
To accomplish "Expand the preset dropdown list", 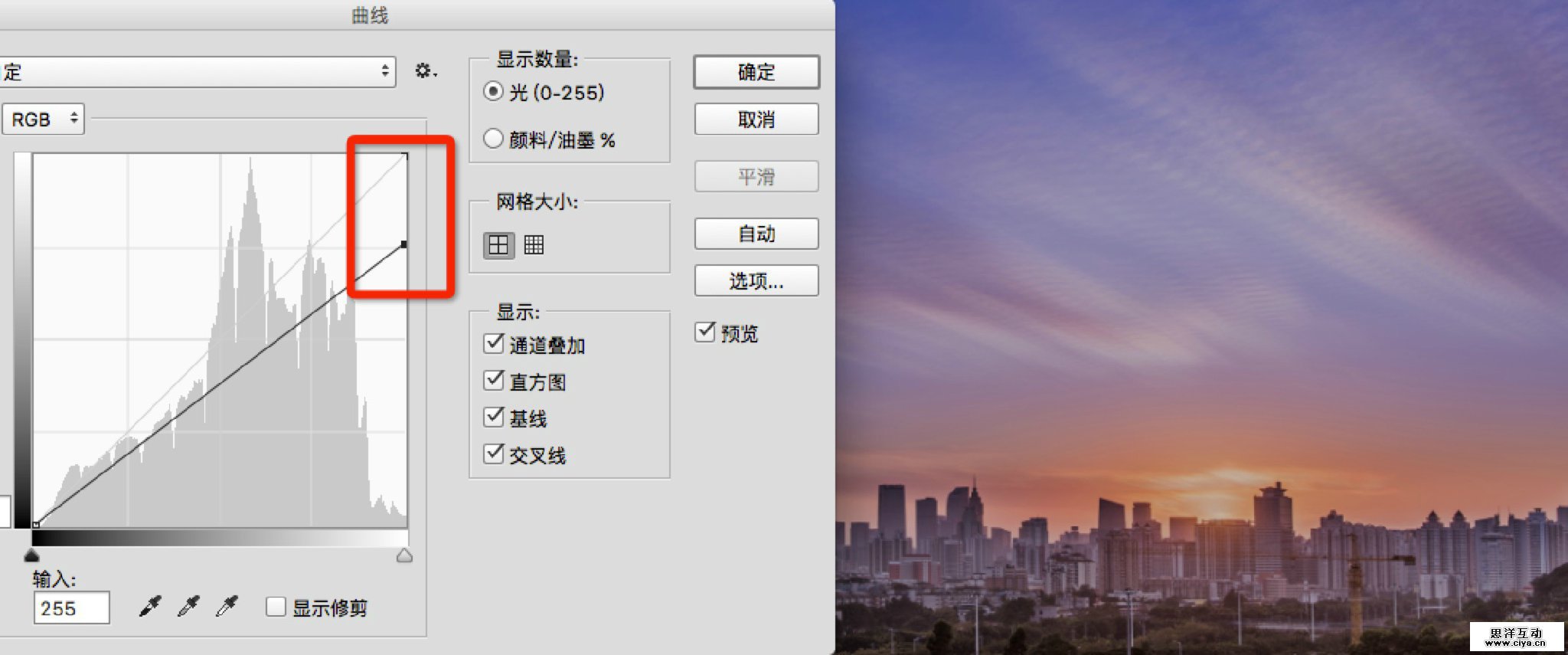I will (198, 72).
